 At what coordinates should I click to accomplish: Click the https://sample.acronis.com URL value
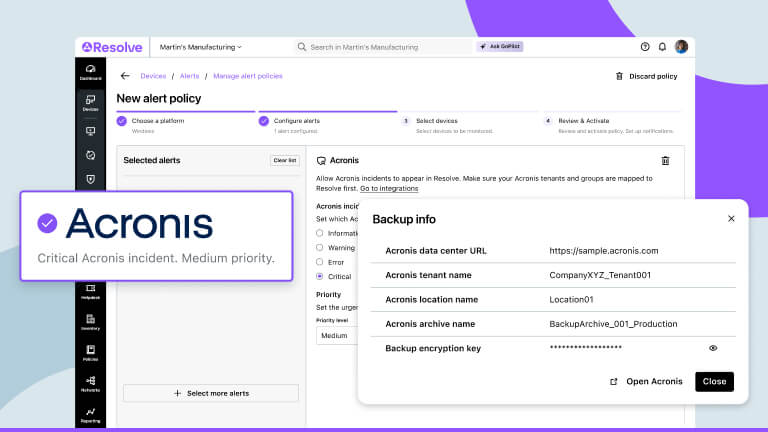pos(603,251)
